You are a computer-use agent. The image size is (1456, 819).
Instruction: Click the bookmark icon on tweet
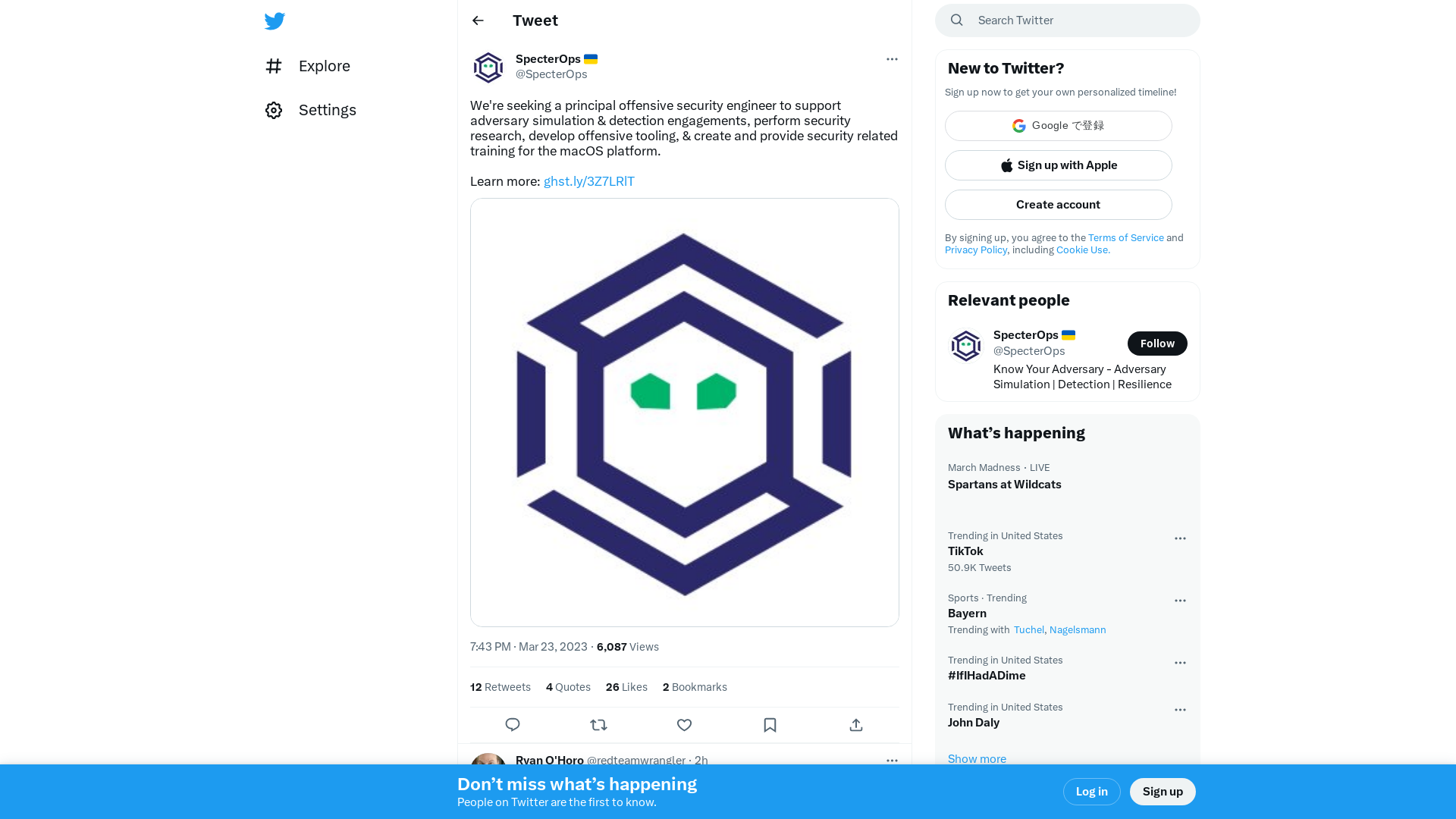[770, 724]
